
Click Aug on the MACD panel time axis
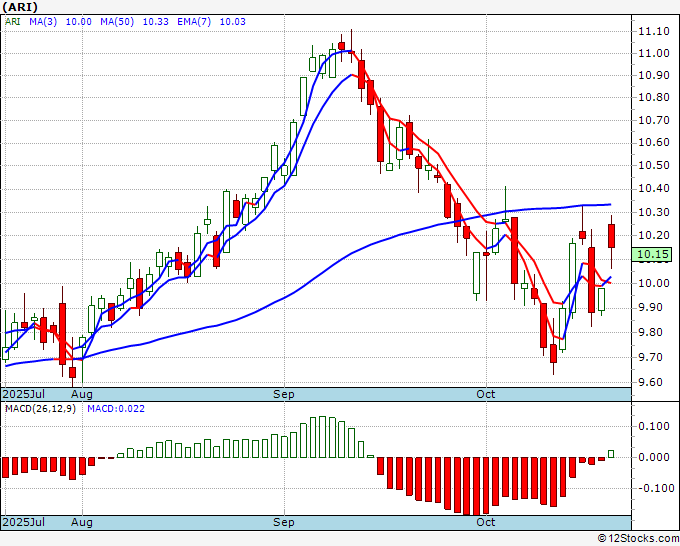[x=82, y=522]
